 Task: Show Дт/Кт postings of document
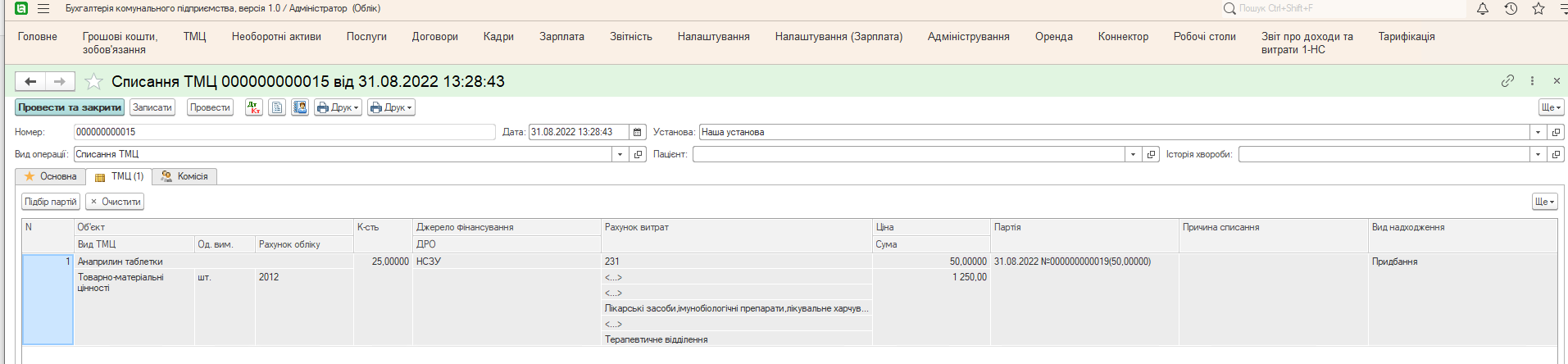(254, 107)
